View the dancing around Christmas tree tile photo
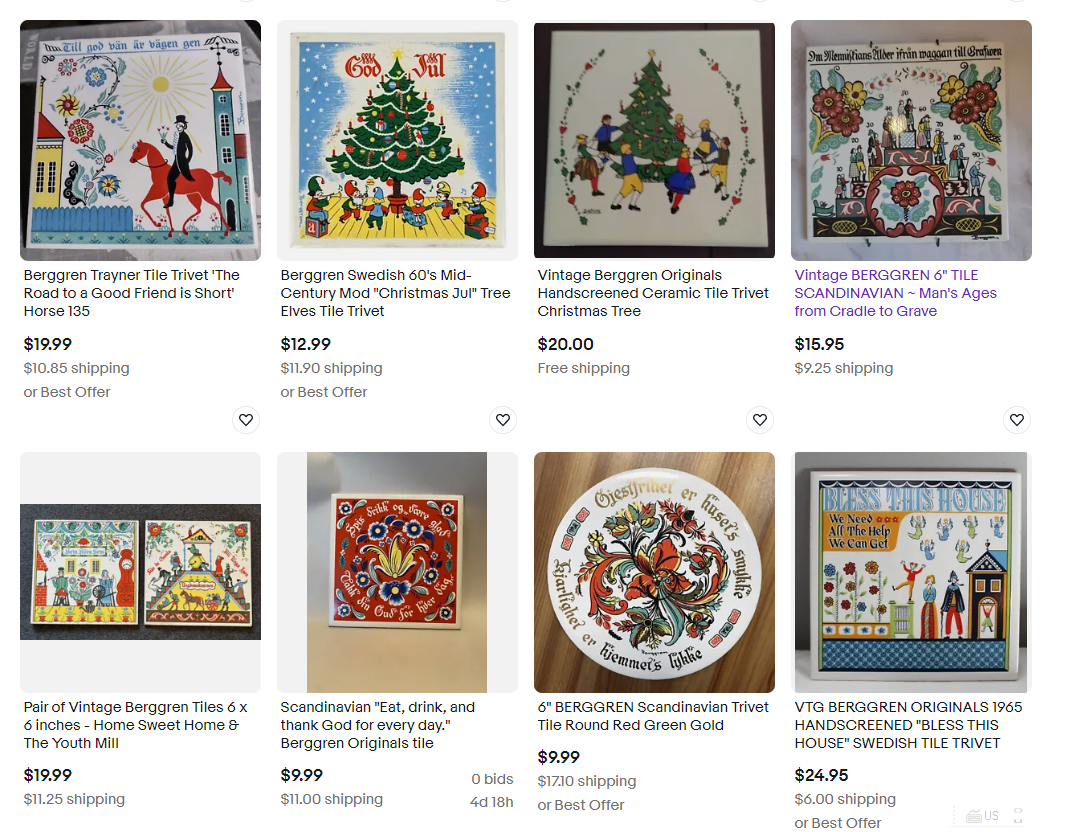Viewport: 1069px width, 832px height. click(x=654, y=141)
